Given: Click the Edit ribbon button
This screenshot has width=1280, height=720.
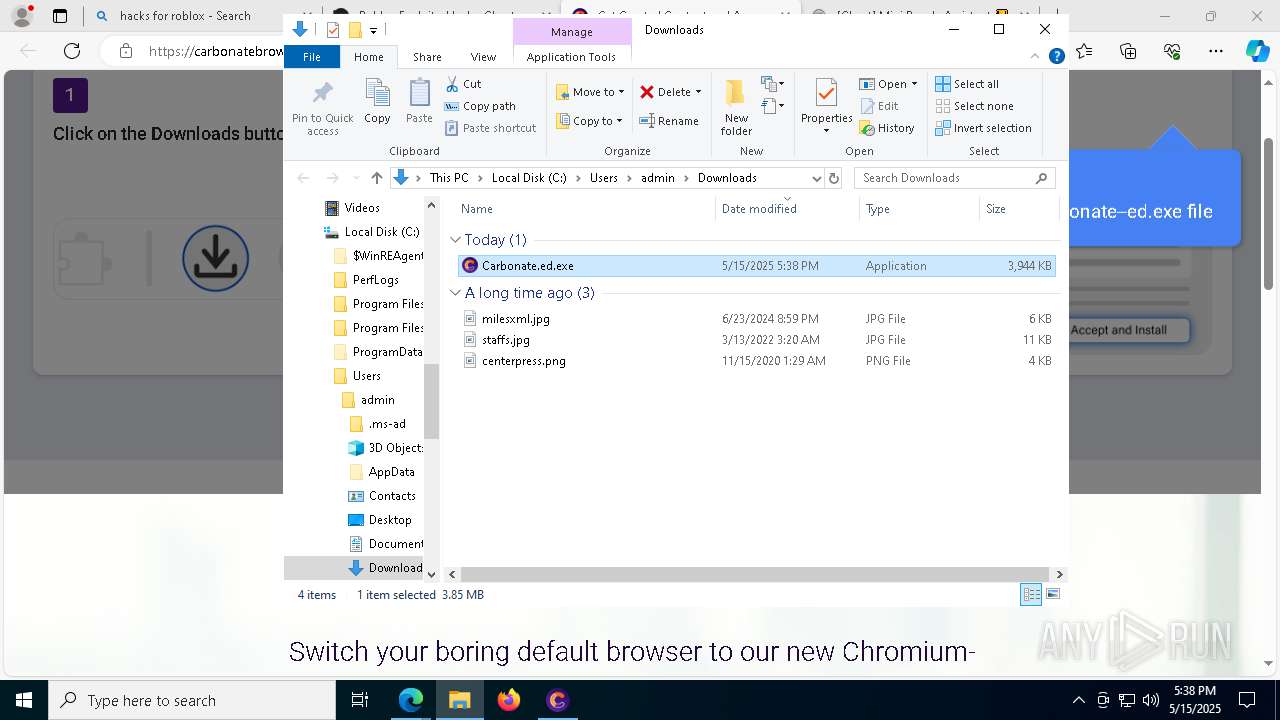Looking at the screenshot, I should (x=879, y=106).
